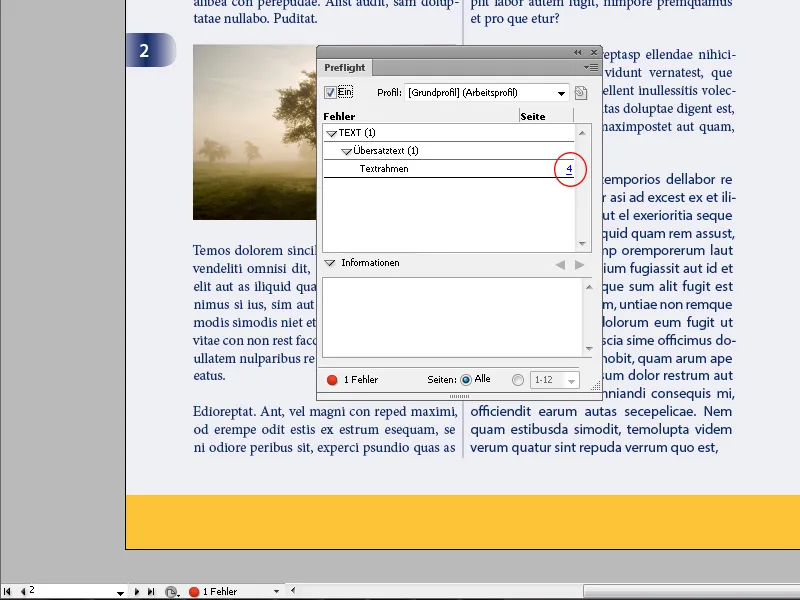Select the Textrahmen error entry

click(400, 169)
